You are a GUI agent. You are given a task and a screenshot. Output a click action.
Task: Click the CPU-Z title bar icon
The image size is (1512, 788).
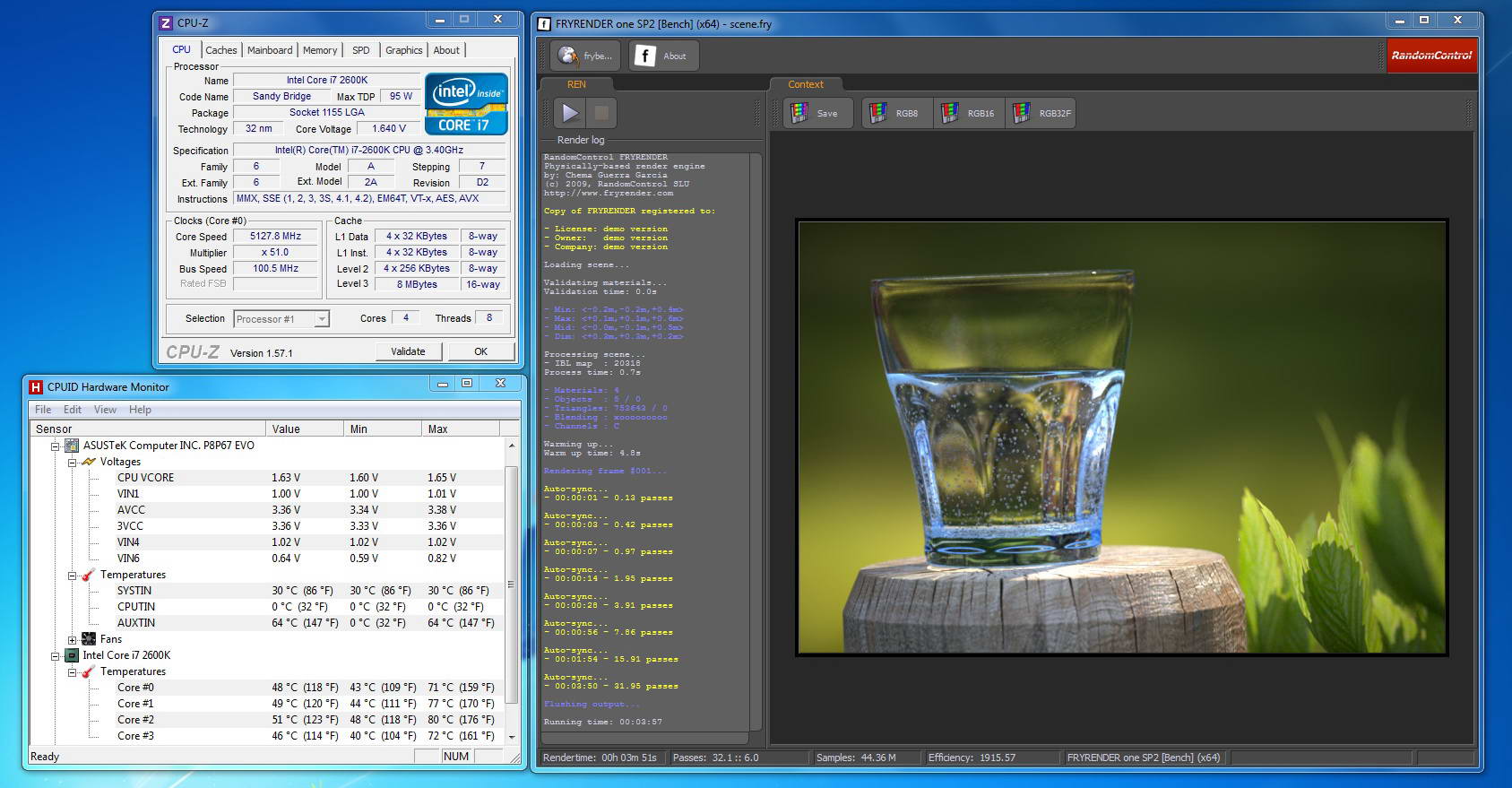click(166, 23)
